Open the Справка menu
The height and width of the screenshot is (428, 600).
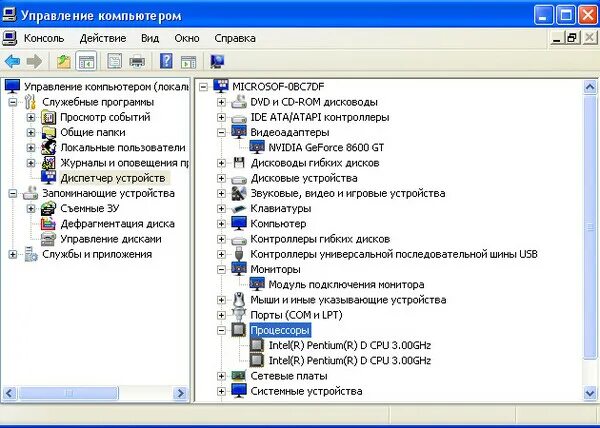[235, 38]
